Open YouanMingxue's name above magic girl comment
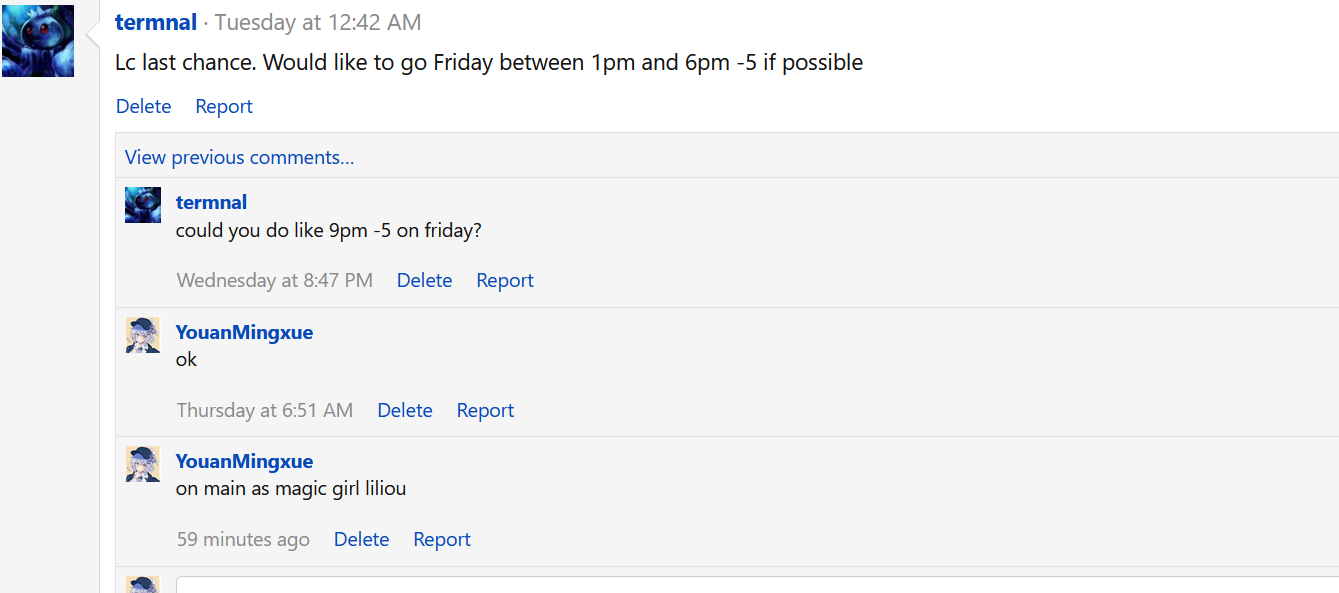Screen dimensions: 1339x593 [x=244, y=461]
